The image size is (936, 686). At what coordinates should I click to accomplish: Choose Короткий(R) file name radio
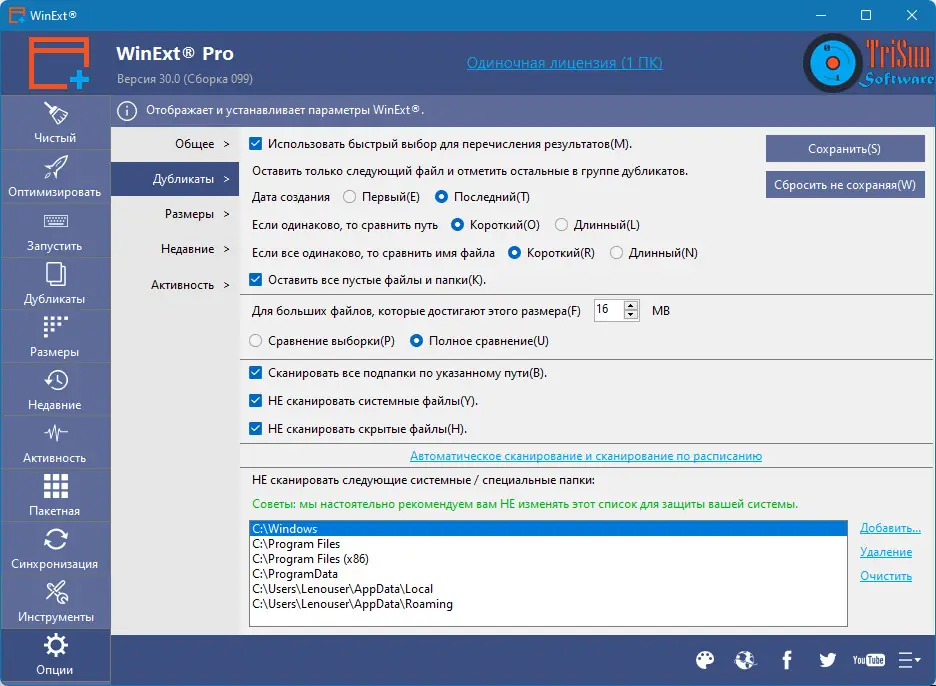514,253
